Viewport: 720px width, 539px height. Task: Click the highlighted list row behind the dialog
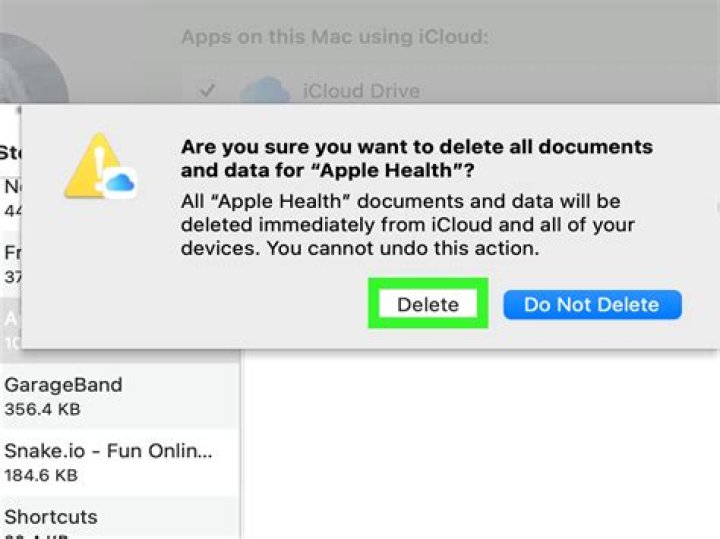pos(10,328)
